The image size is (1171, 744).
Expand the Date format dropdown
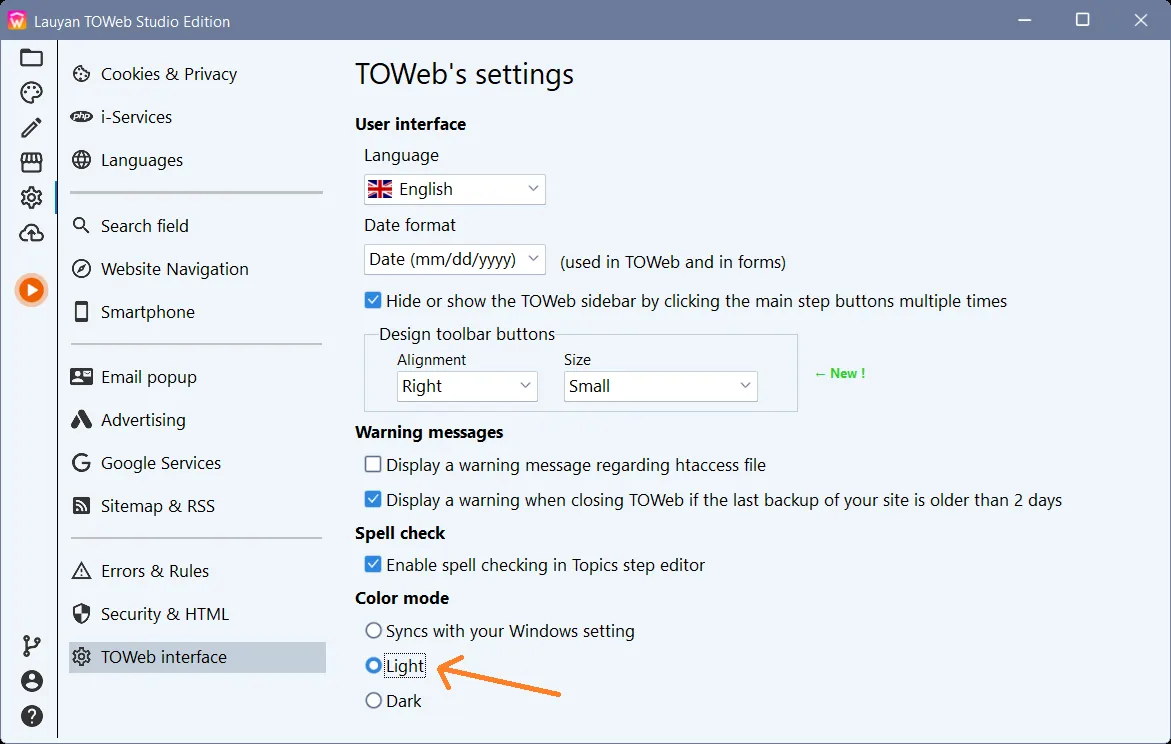pyautogui.click(x=455, y=259)
